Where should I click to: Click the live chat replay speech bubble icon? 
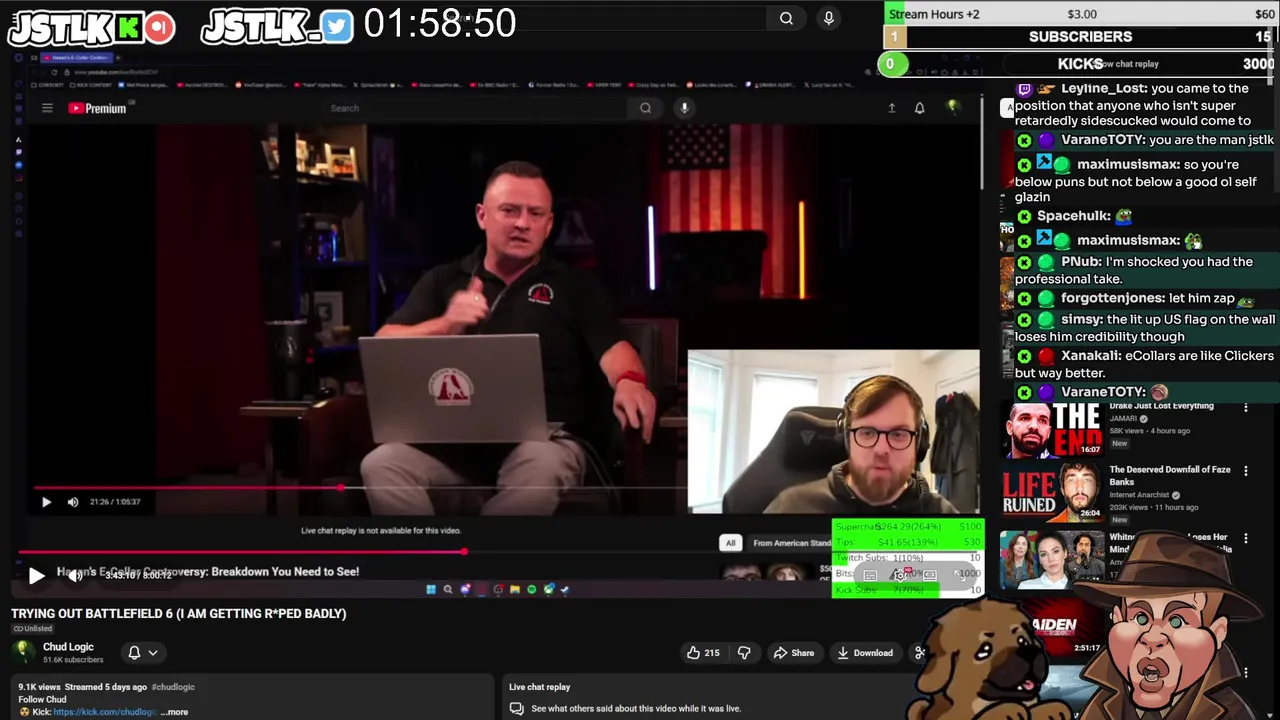[517, 708]
